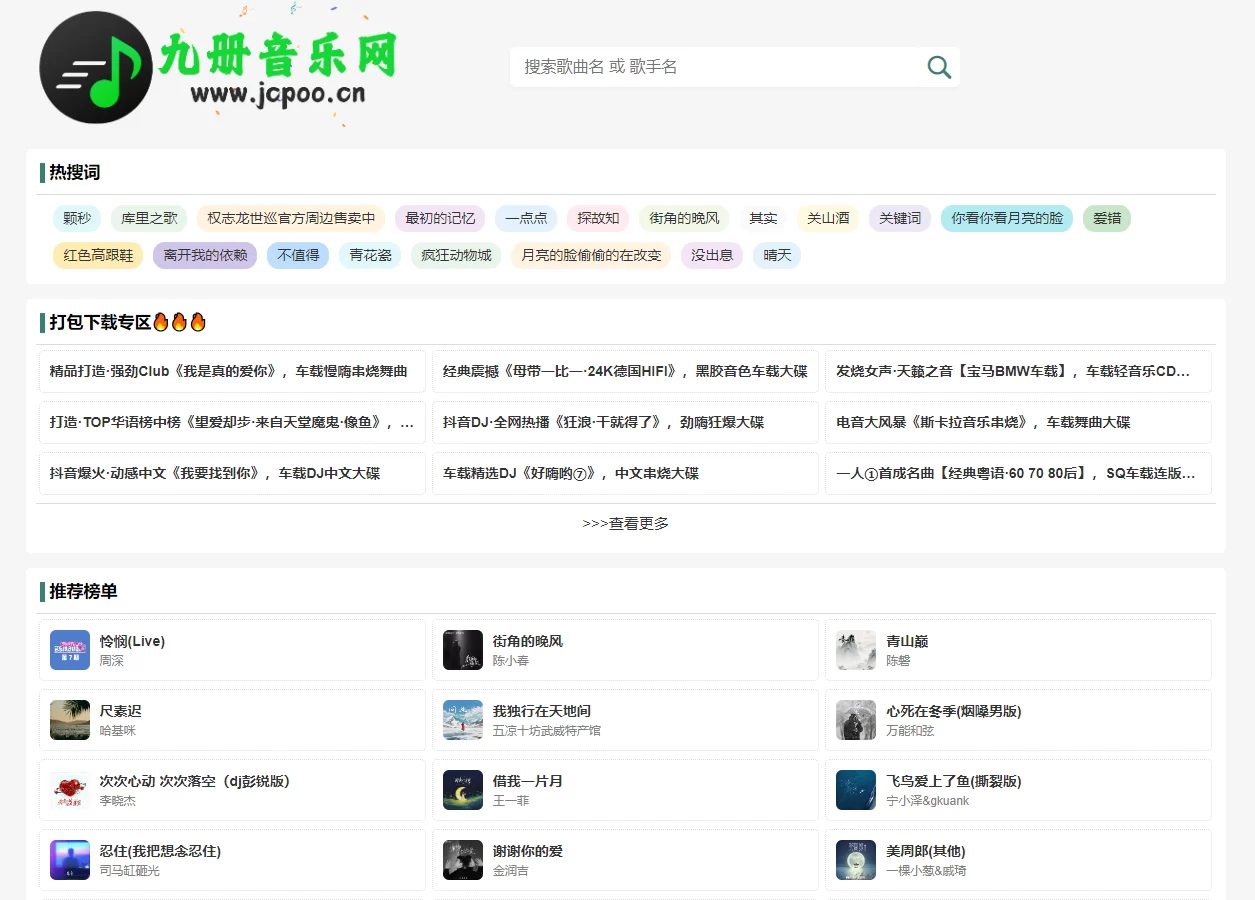This screenshot has width=1255, height=900.
Task: Select the hot word 疯狂动物城
Action: click(455, 255)
